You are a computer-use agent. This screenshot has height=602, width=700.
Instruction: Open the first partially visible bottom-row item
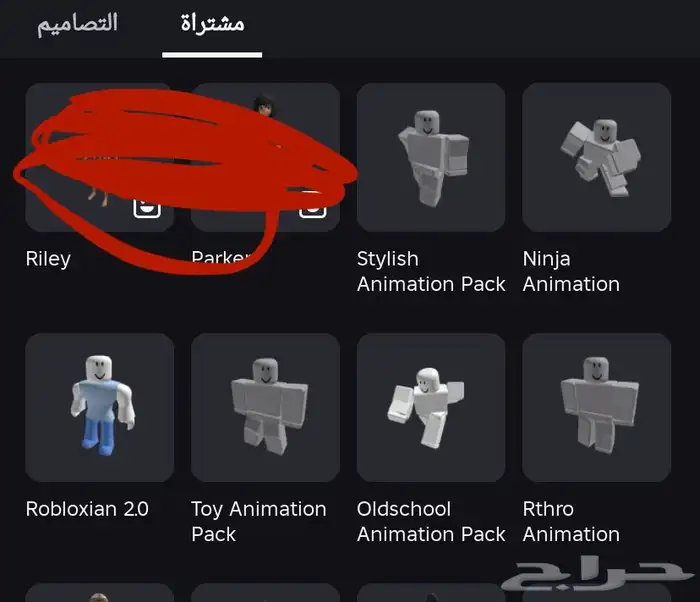[x=100, y=593]
